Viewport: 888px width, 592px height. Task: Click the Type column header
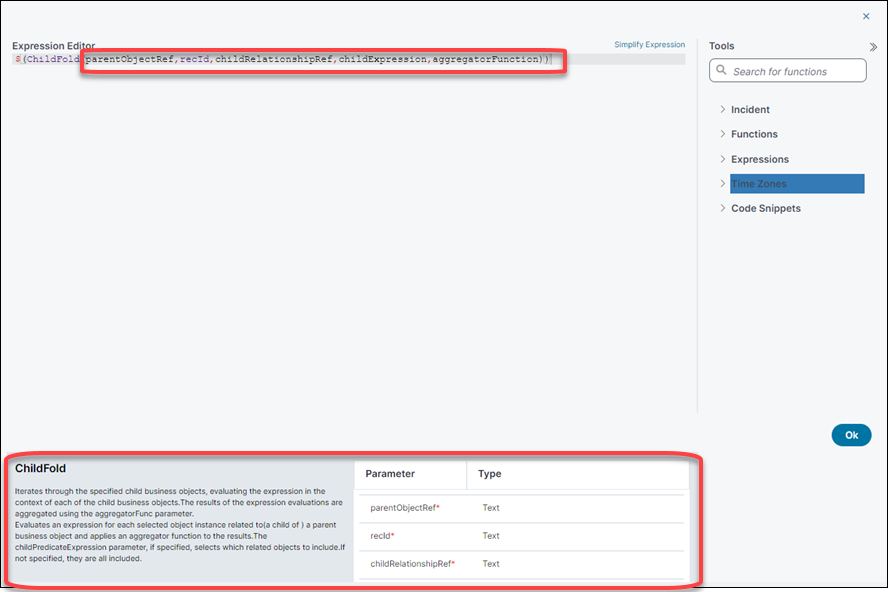coord(490,474)
